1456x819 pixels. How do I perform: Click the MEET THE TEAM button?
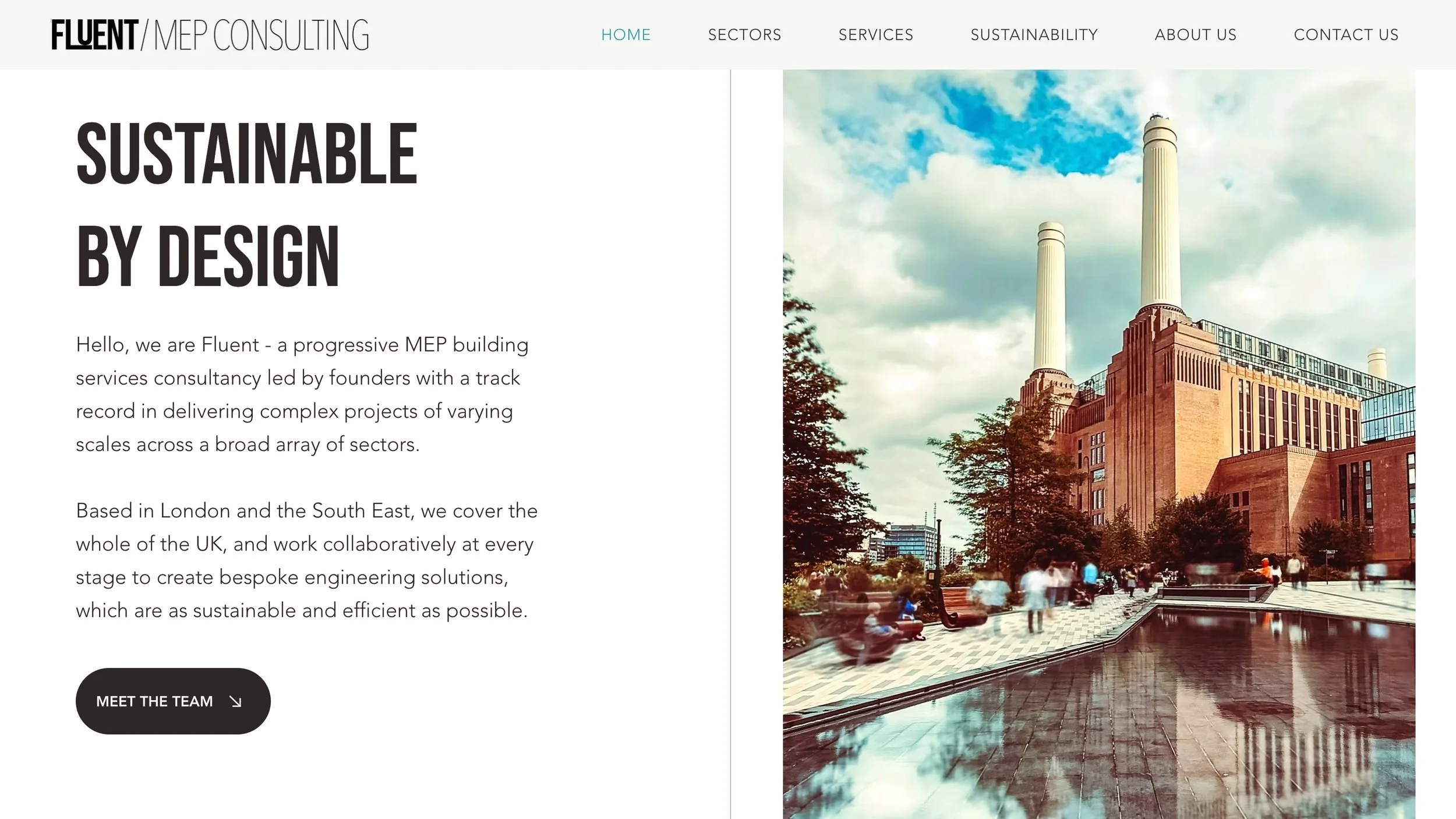point(173,701)
